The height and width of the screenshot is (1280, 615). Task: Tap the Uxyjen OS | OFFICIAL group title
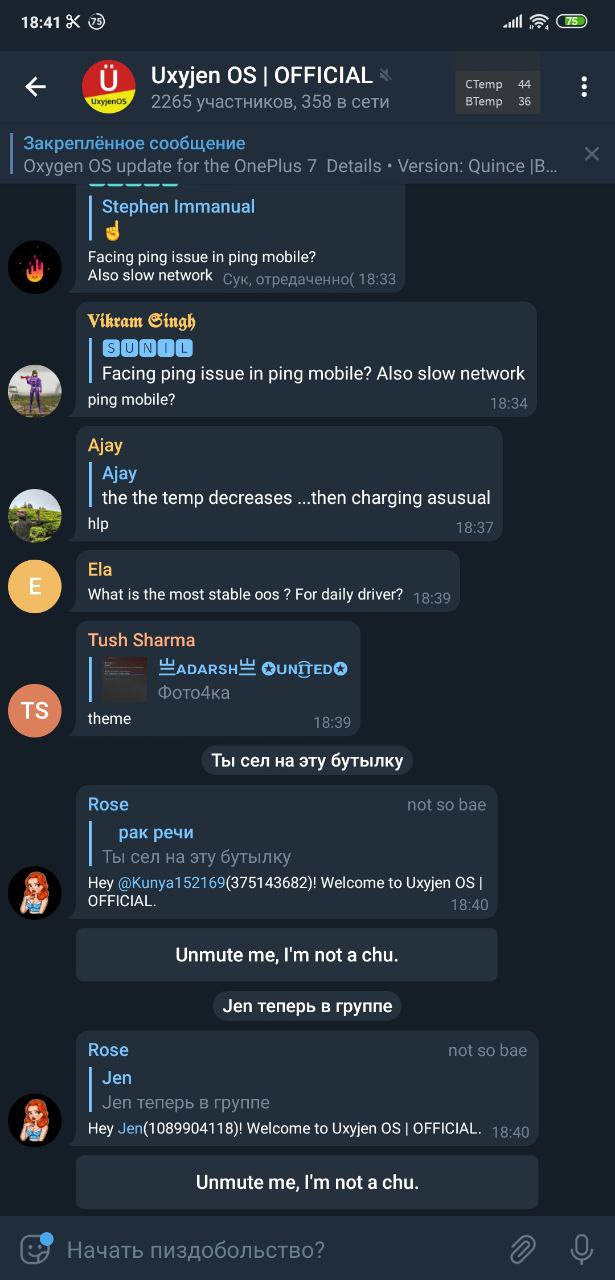coord(262,76)
